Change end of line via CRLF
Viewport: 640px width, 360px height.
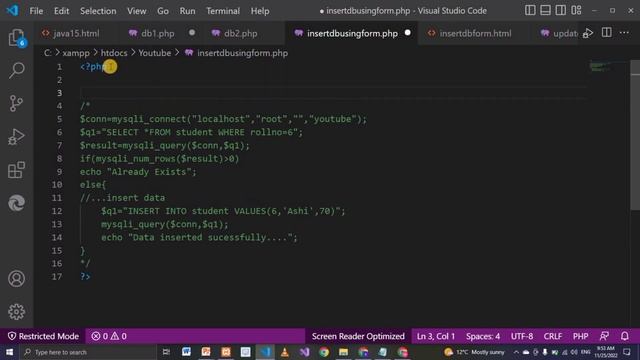tap(553, 336)
